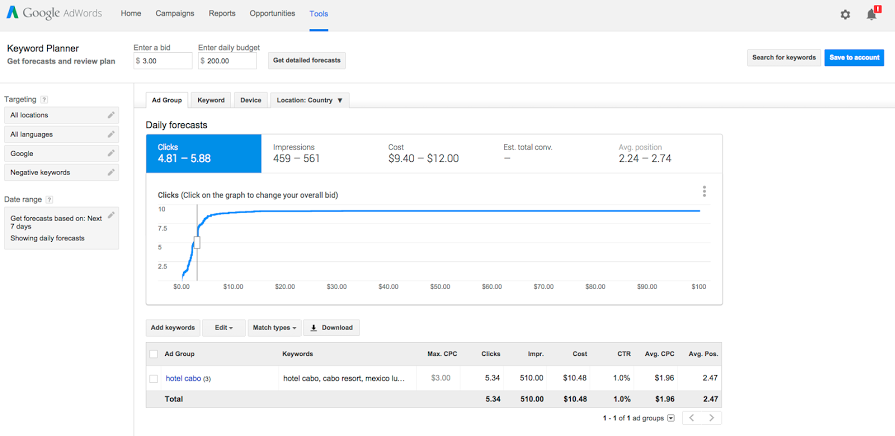Image resolution: width=895 pixels, height=436 pixels.
Task: Open the notifications bell
Action: tap(871, 14)
